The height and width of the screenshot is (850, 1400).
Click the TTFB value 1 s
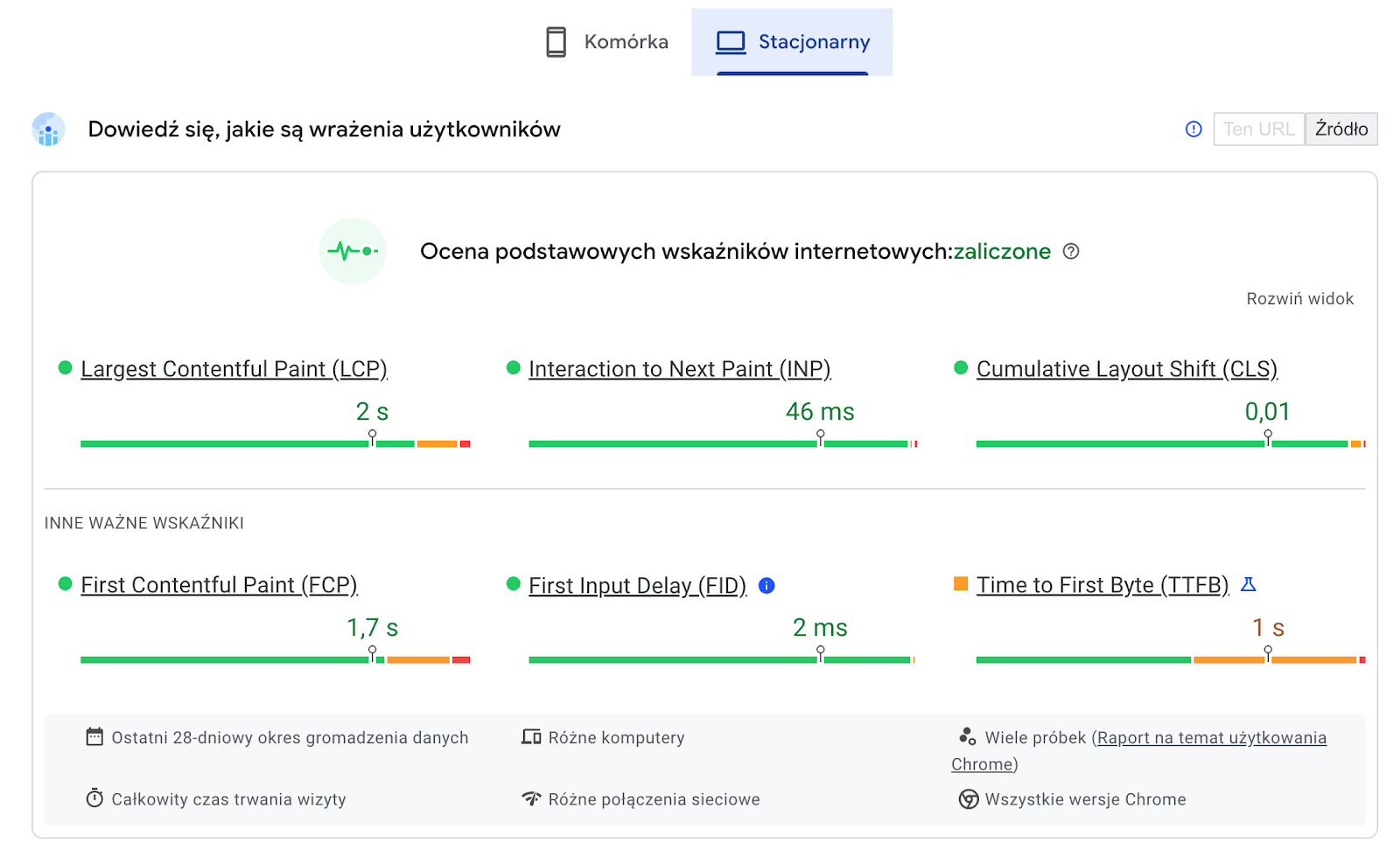(x=1268, y=628)
